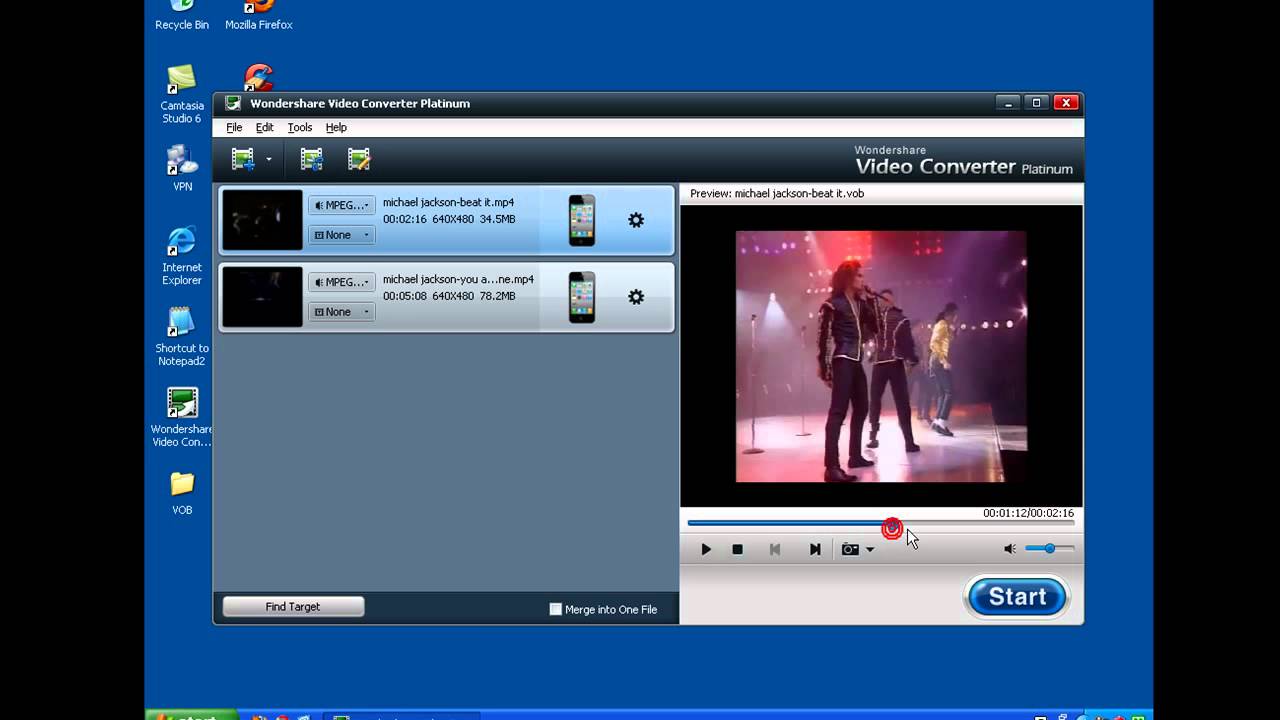
Task: Click the 640X480 34.5MB file details
Action: (x=474, y=219)
